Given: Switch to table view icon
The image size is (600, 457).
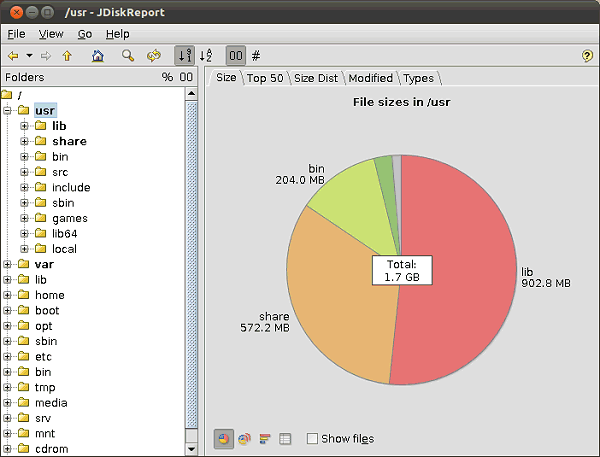Looking at the screenshot, I should pyautogui.click(x=285, y=438).
